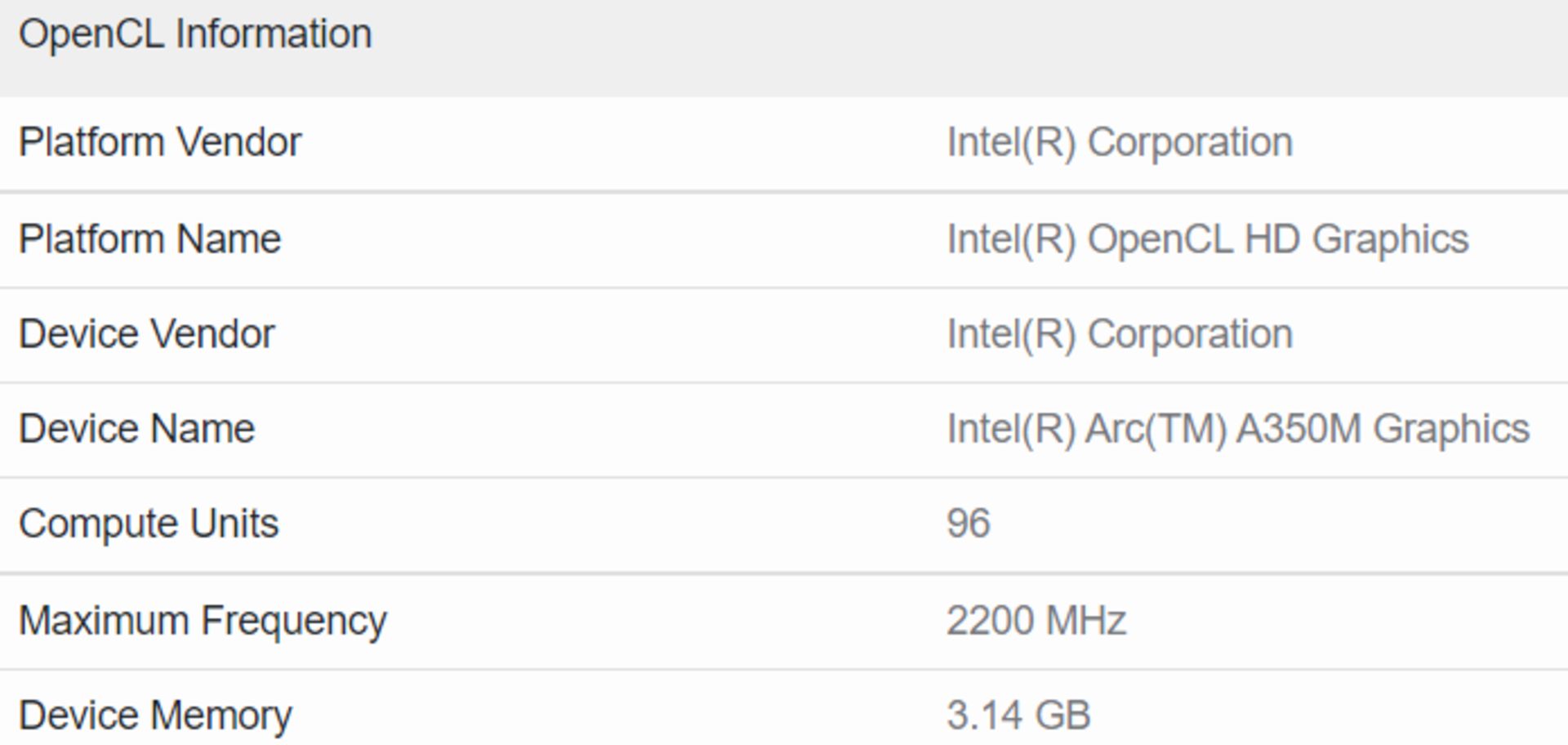Screen dimensions: 1568x745
Task: Click the 3.14 GB memory value
Action: [1018, 716]
